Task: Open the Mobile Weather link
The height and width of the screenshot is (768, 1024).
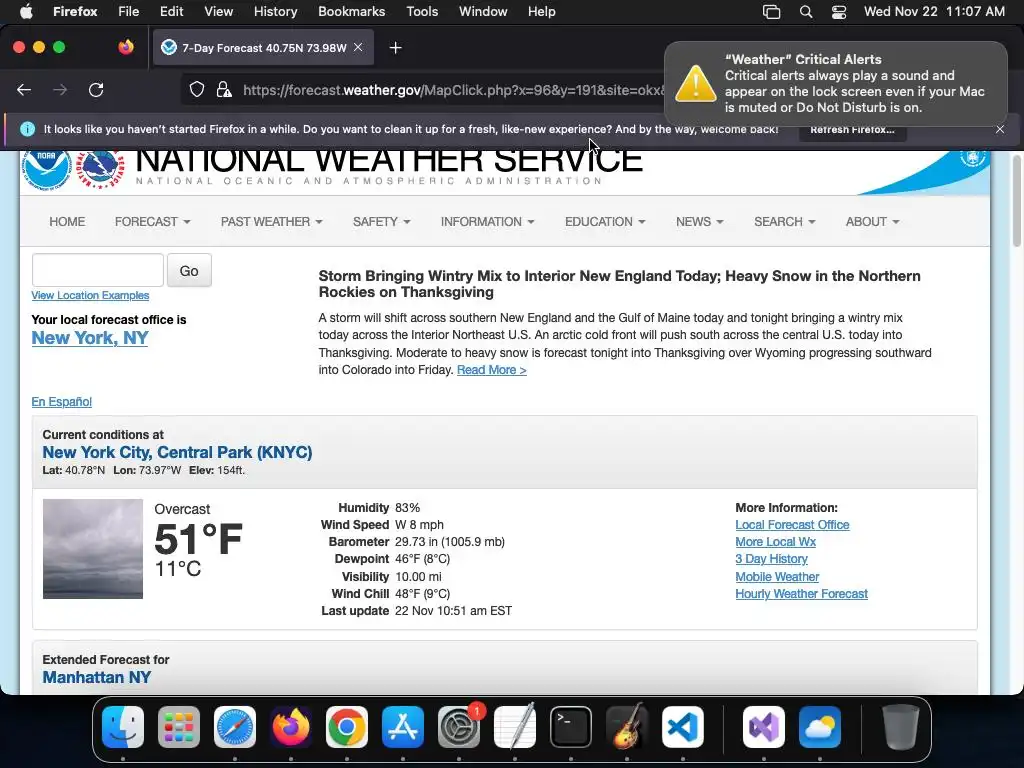Action: (777, 577)
